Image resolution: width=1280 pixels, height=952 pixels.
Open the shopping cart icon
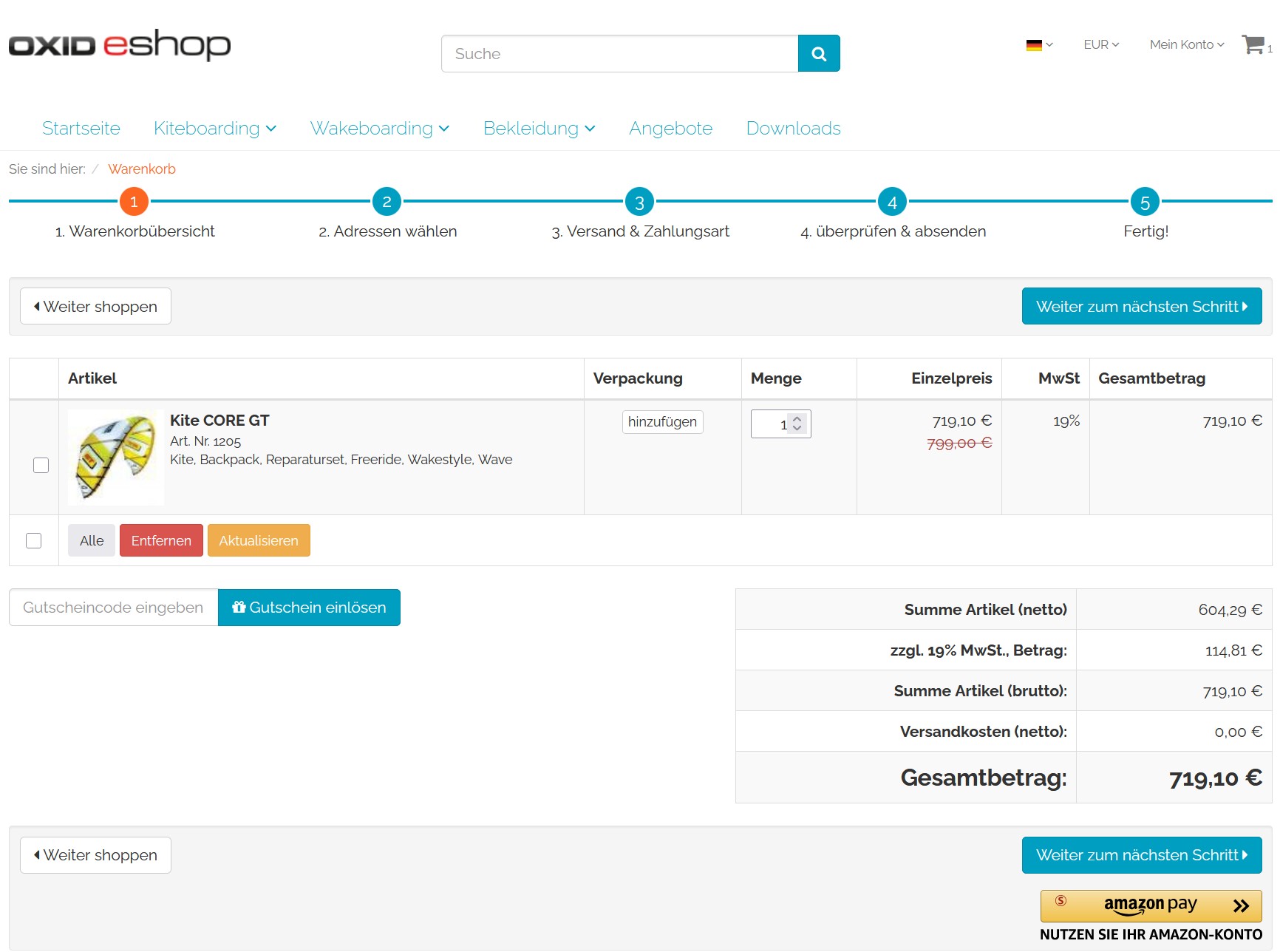click(1253, 45)
